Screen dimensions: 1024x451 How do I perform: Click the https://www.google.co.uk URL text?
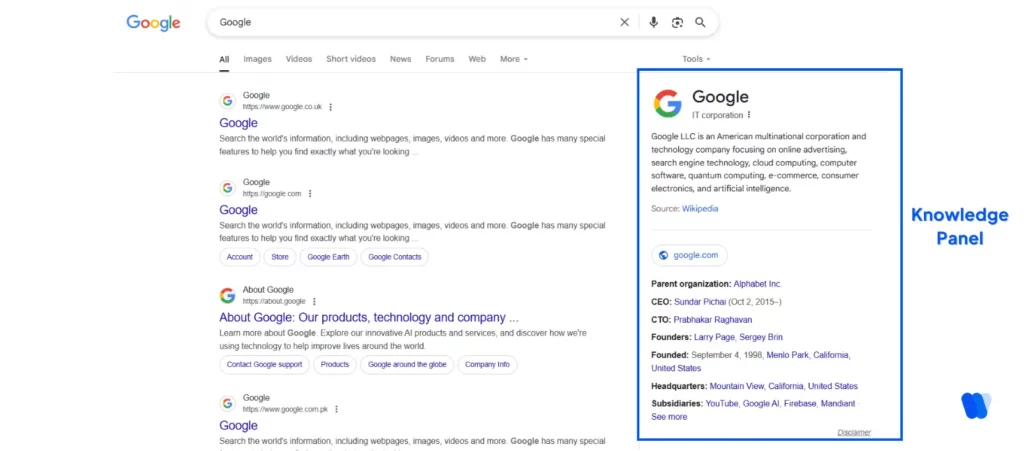(x=283, y=107)
